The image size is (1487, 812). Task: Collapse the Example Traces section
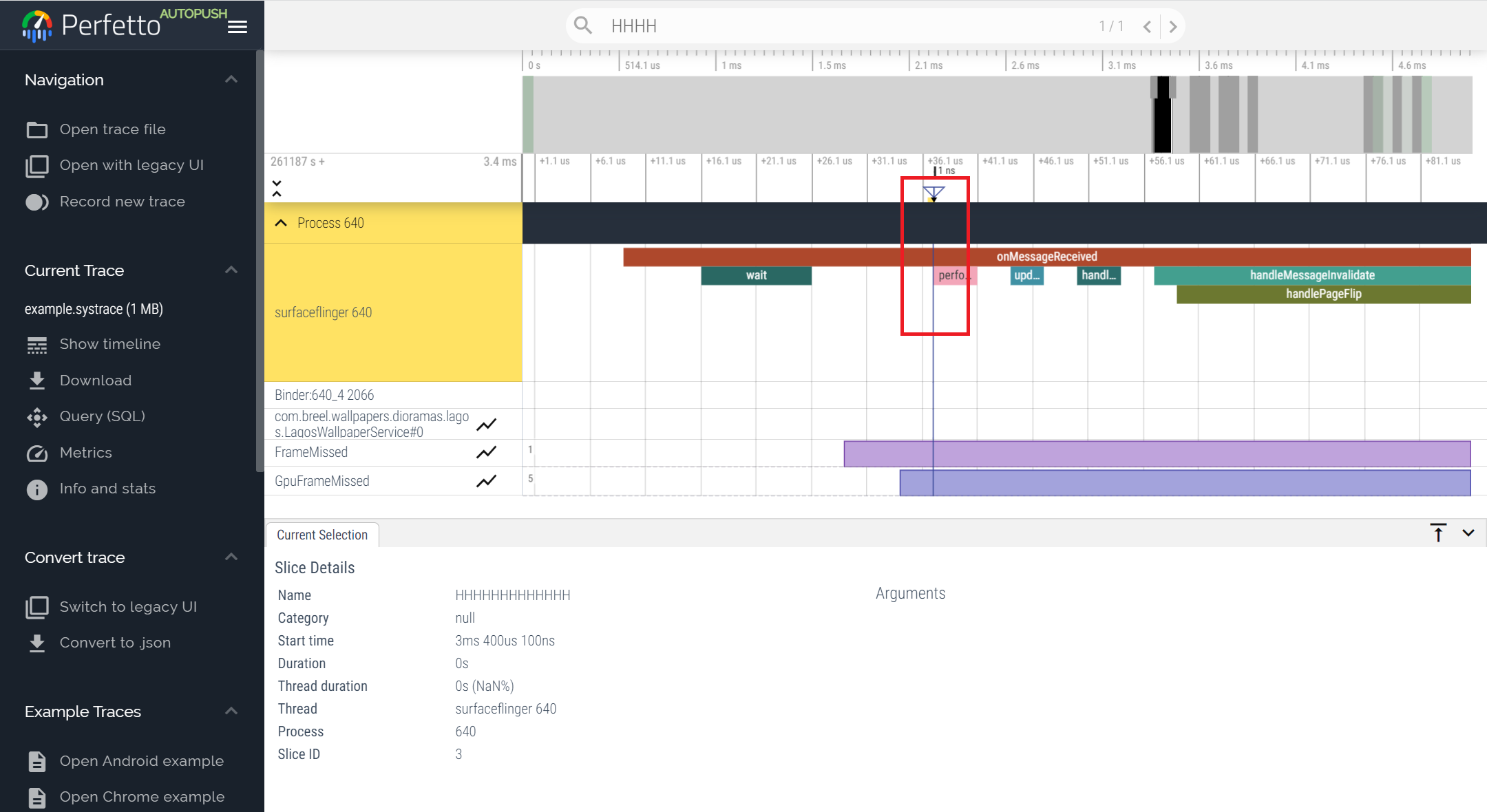[231, 712]
